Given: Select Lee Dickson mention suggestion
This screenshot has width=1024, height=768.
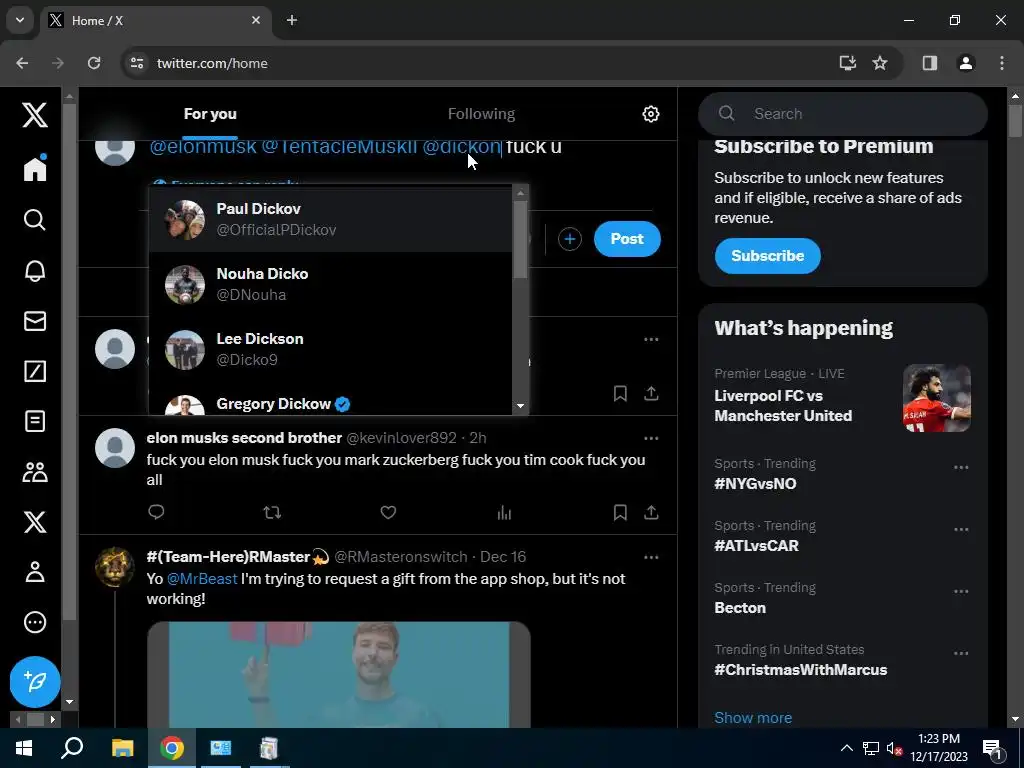Looking at the screenshot, I should coord(330,349).
